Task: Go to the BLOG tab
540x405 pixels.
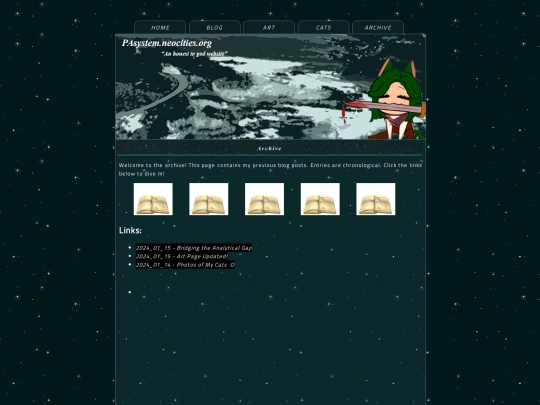Action: click(215, 27)
